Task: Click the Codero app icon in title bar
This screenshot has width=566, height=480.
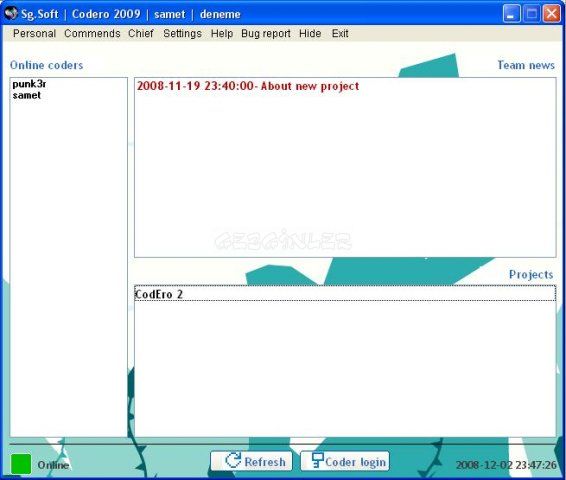Action: (11, 13)
